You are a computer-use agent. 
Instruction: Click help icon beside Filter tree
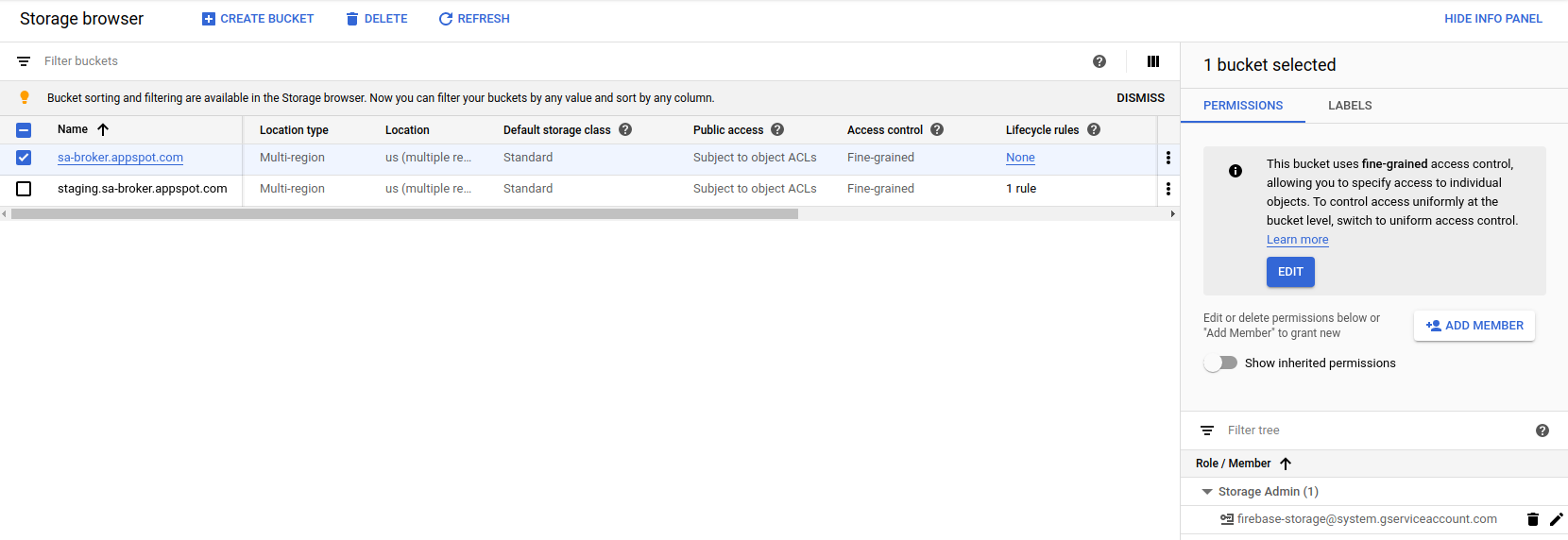(x=1542, y=430)
